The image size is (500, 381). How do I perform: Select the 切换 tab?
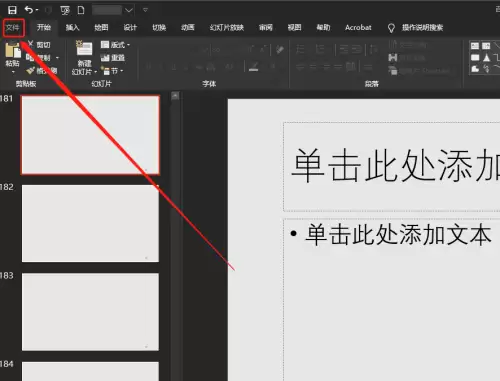[159, 27]
